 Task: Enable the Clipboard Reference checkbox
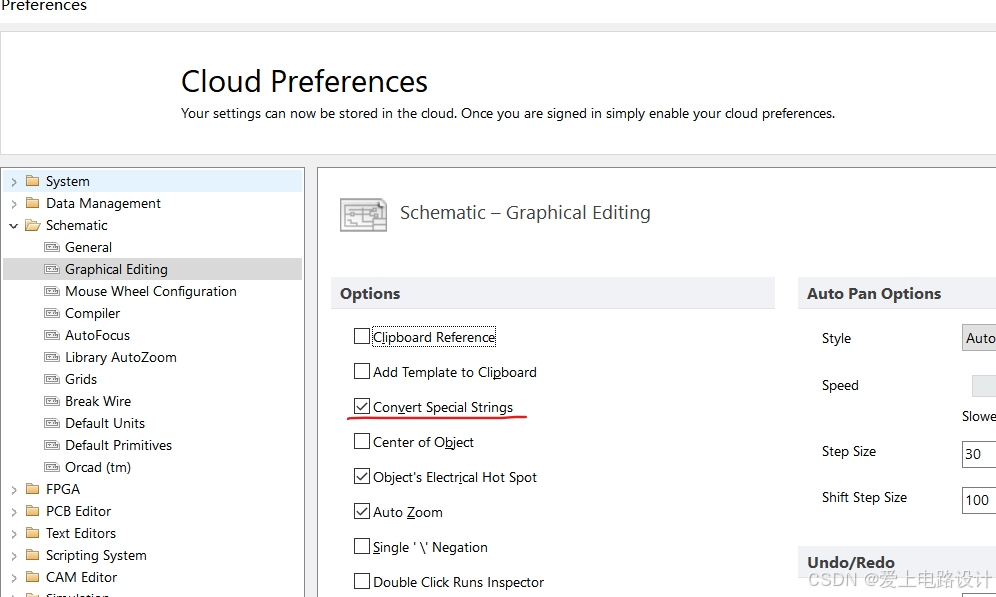tap(362, 337)
